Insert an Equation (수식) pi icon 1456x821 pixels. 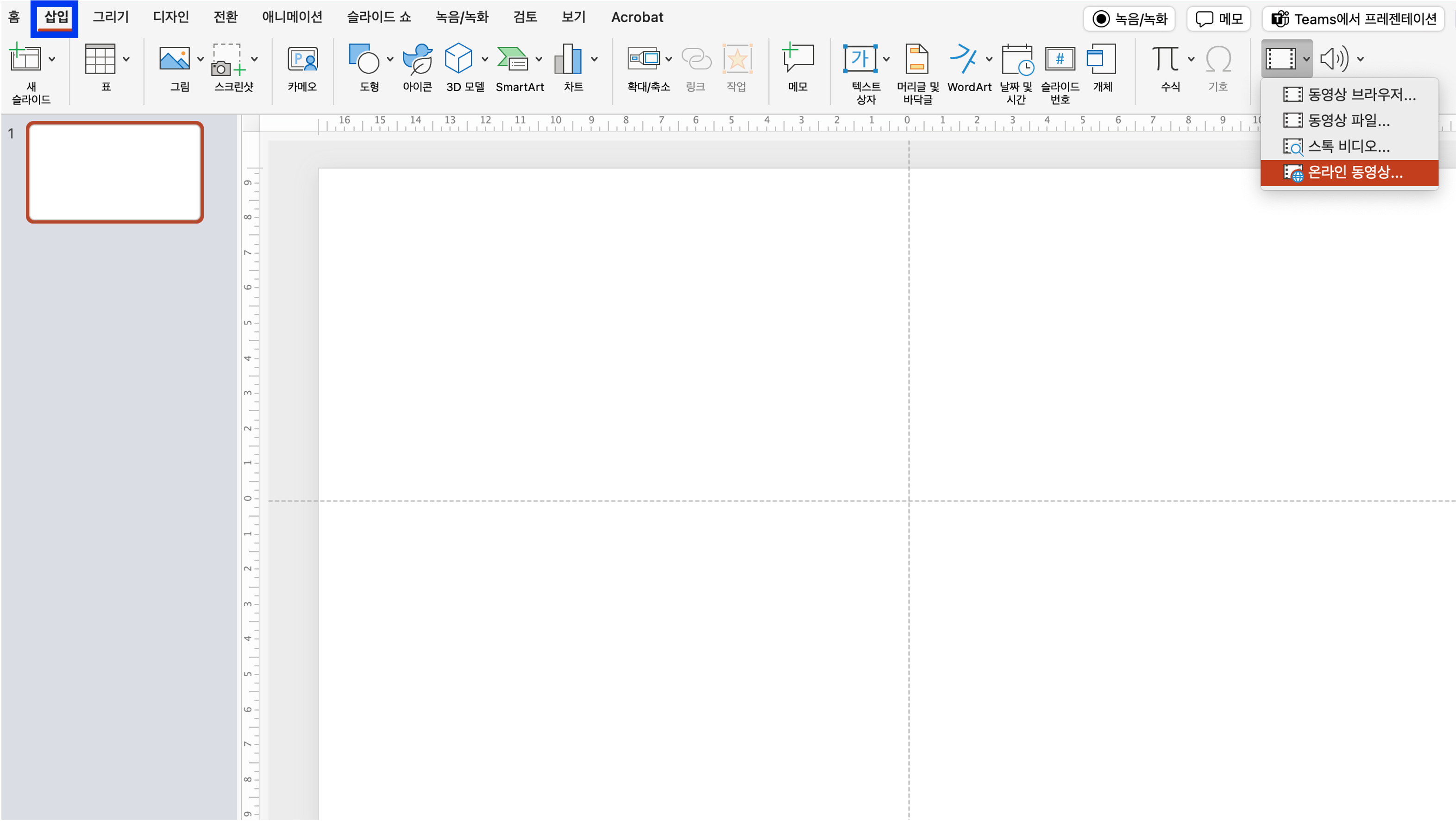(x=1166, y=58)
